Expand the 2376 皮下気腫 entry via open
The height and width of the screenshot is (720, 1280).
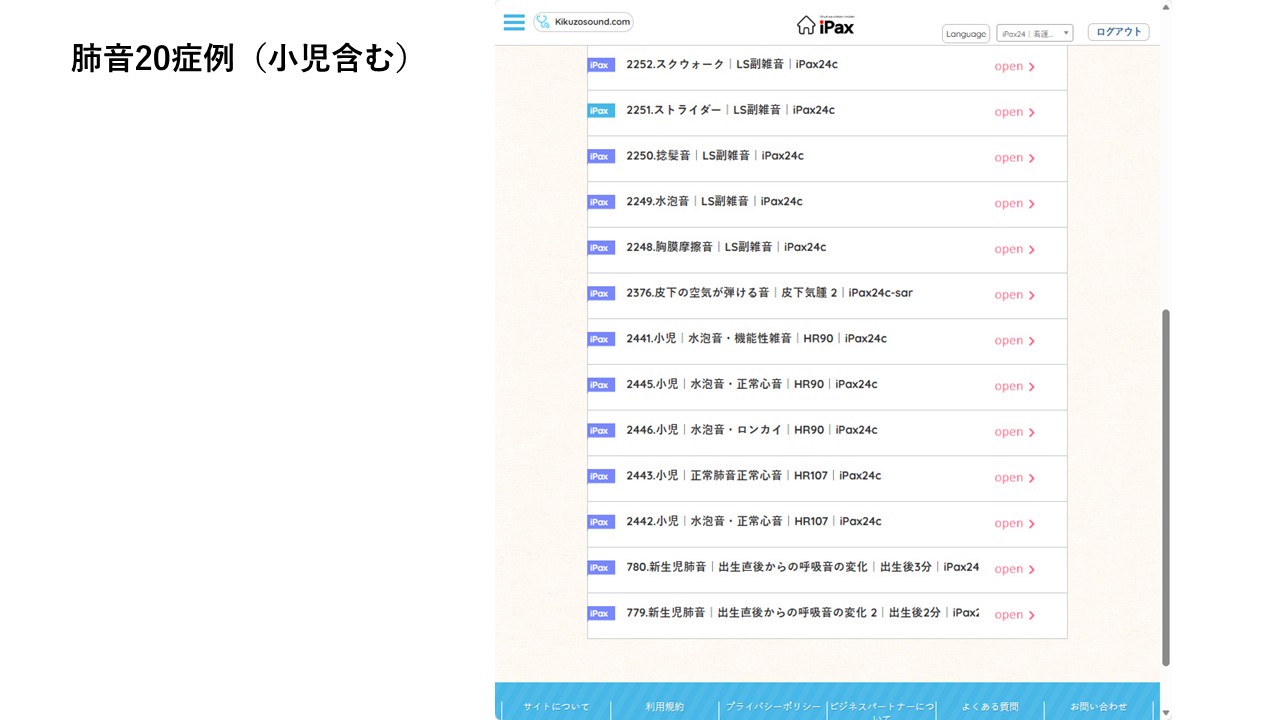1014,295
